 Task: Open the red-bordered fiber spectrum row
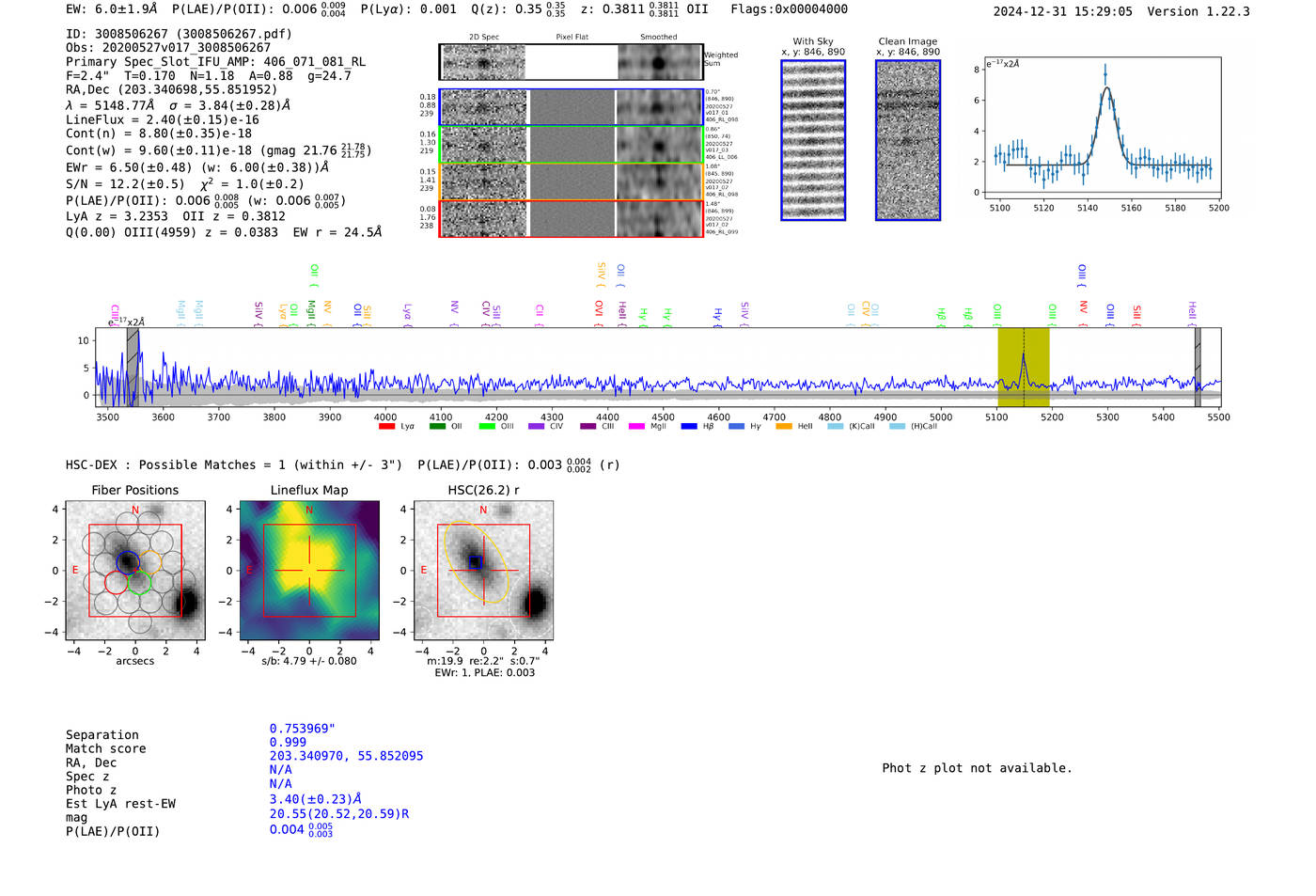[572, 219]
